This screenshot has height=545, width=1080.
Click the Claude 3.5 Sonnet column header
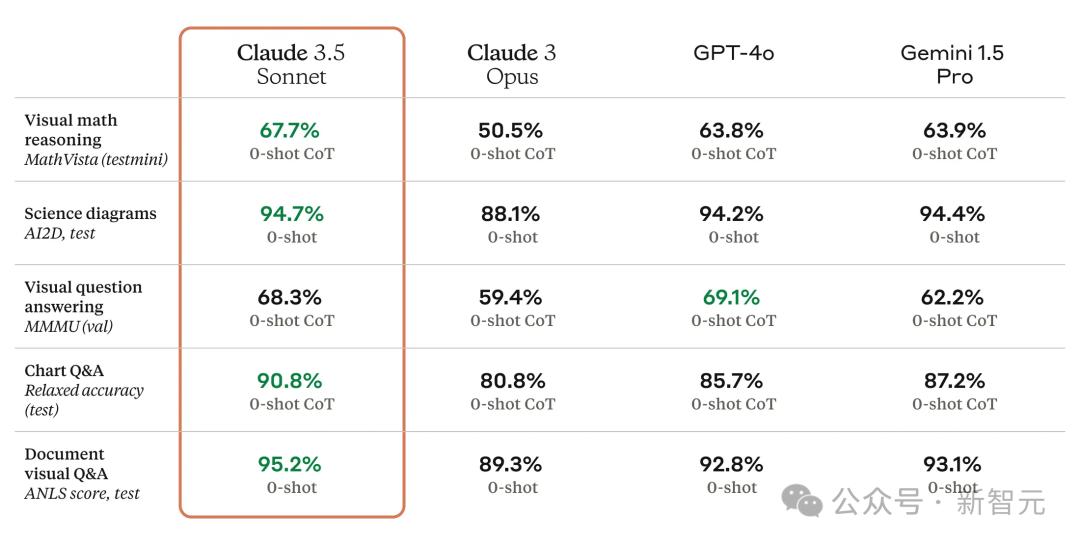pyautogui.click(x=291, y=64)
